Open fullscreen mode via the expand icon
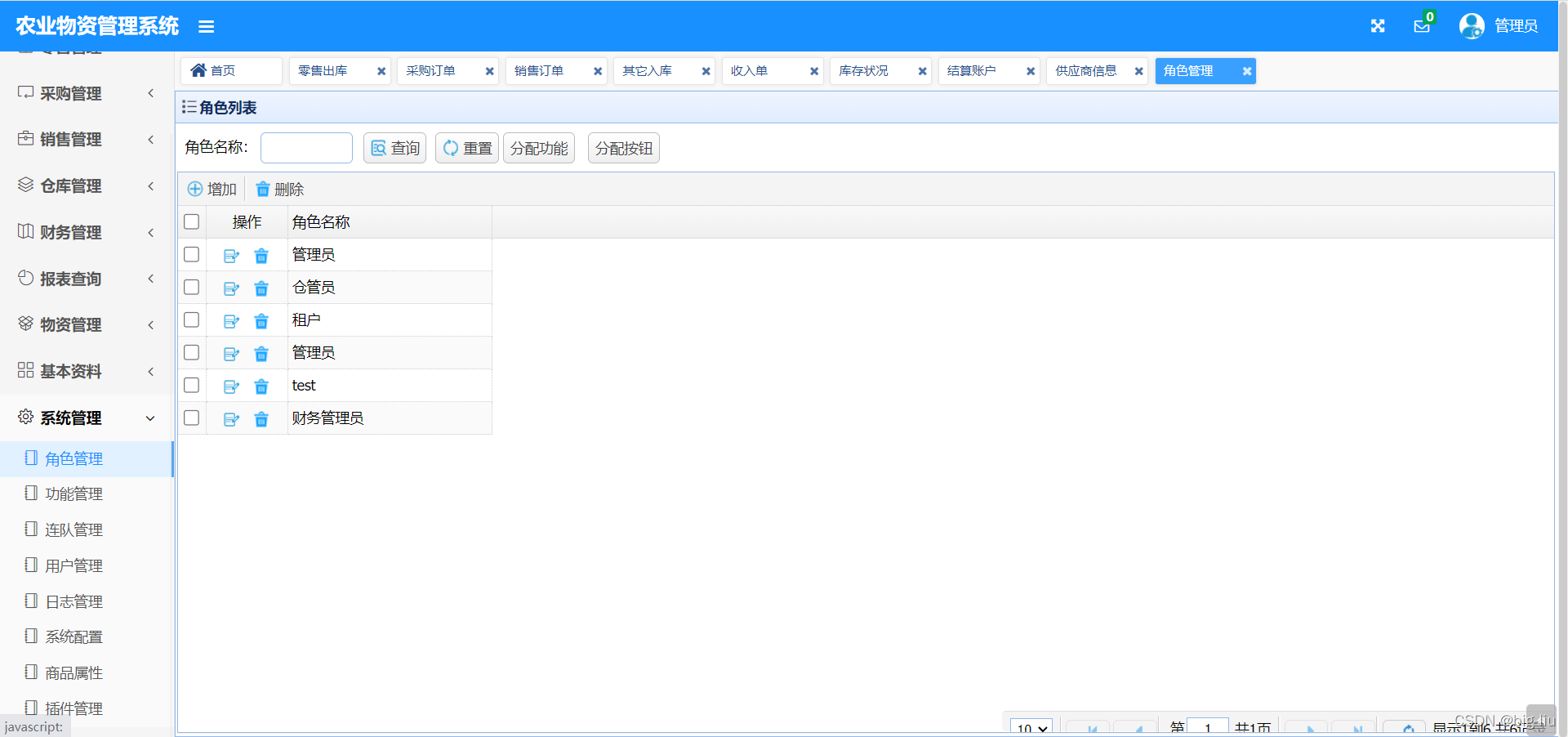Image resolution: width=1568 pixels, height=737 pixels. coord(1378,26)
